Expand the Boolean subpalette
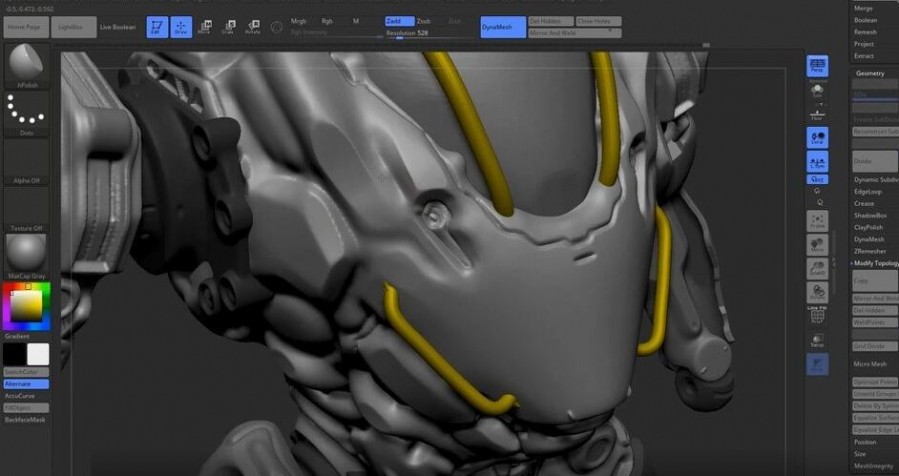The height and width of the screenshot is (476, 899). [866, 20]
